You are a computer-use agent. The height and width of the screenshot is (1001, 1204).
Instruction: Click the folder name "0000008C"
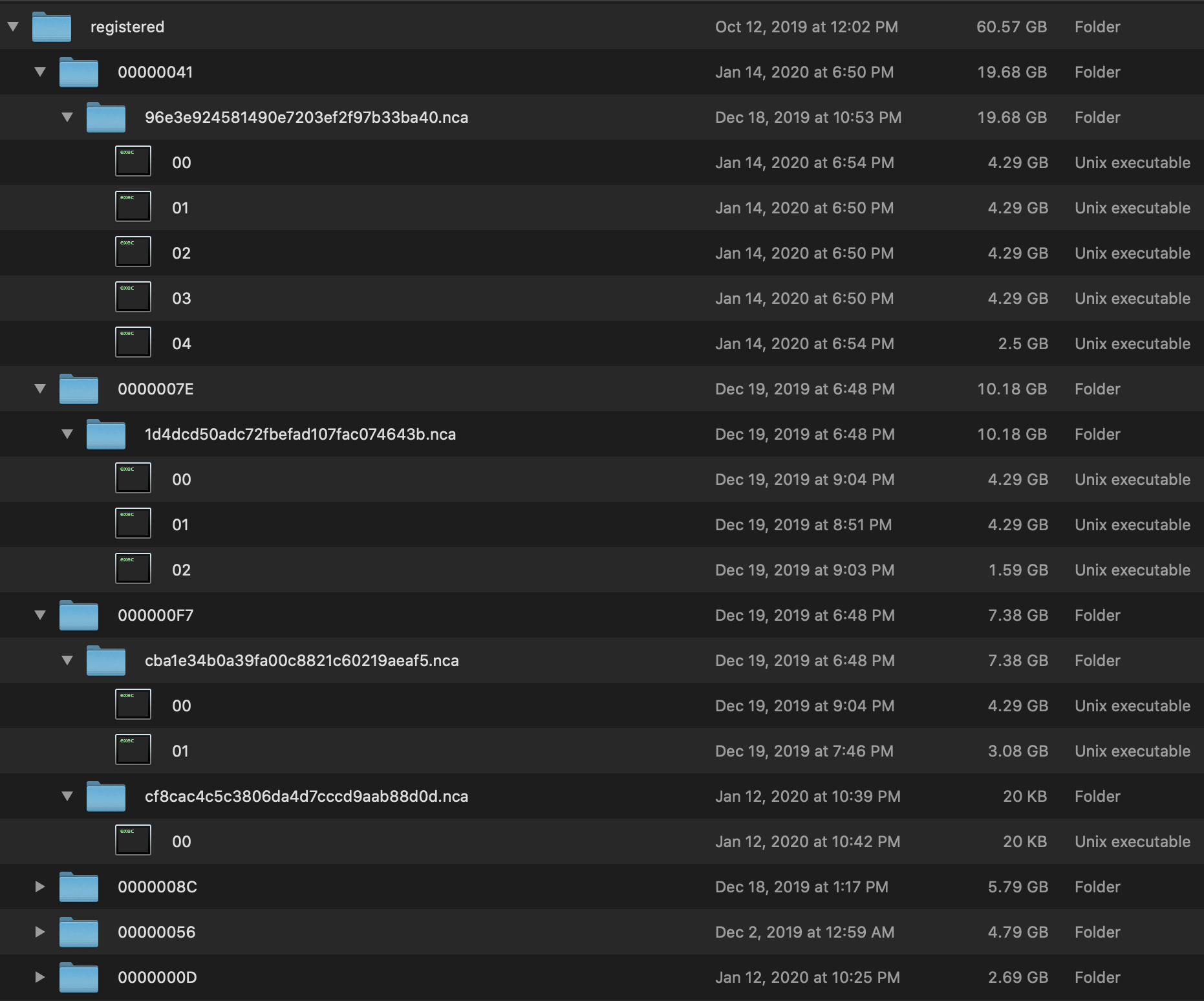[x=157, y=887]
